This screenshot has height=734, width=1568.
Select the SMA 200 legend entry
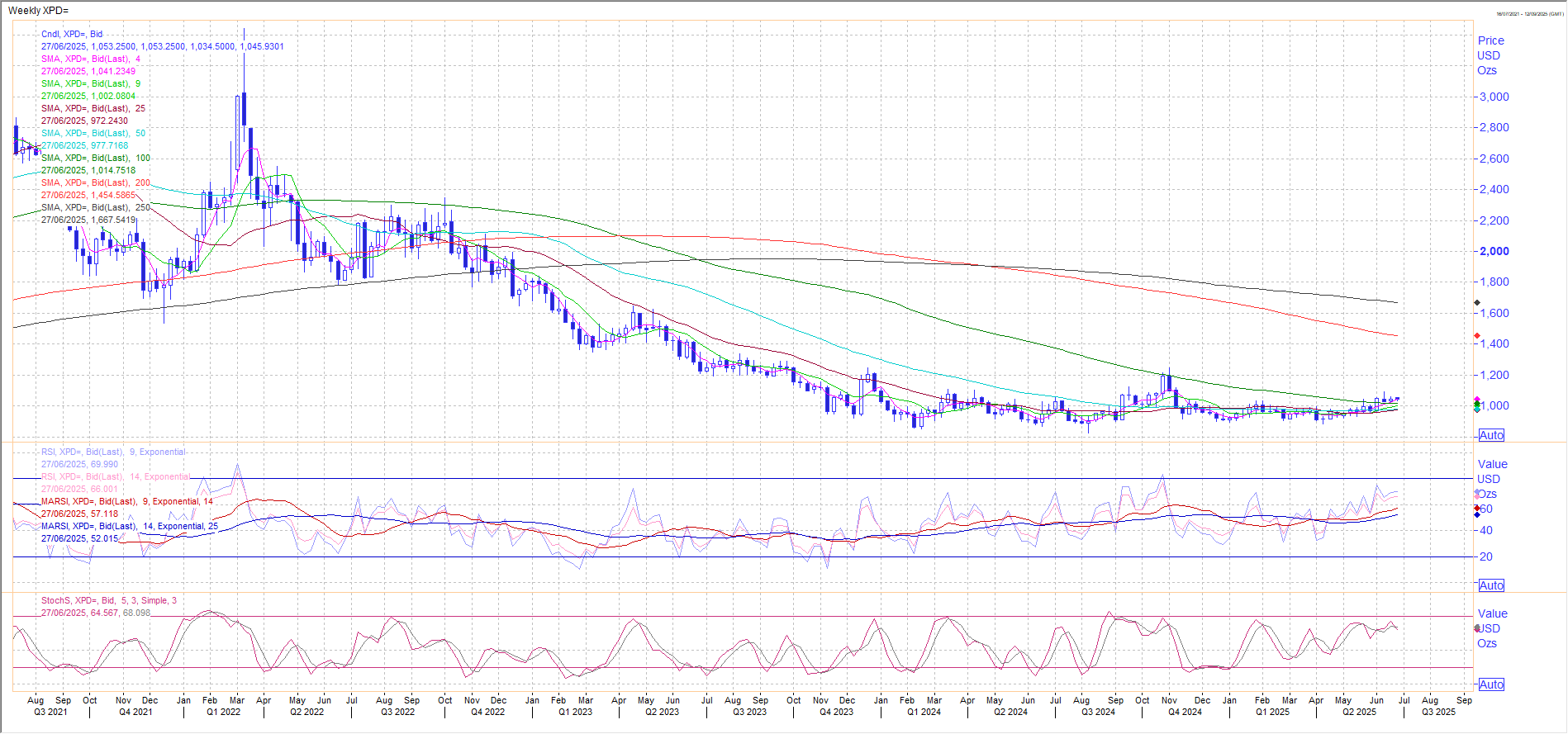click(x=96, y=182)
